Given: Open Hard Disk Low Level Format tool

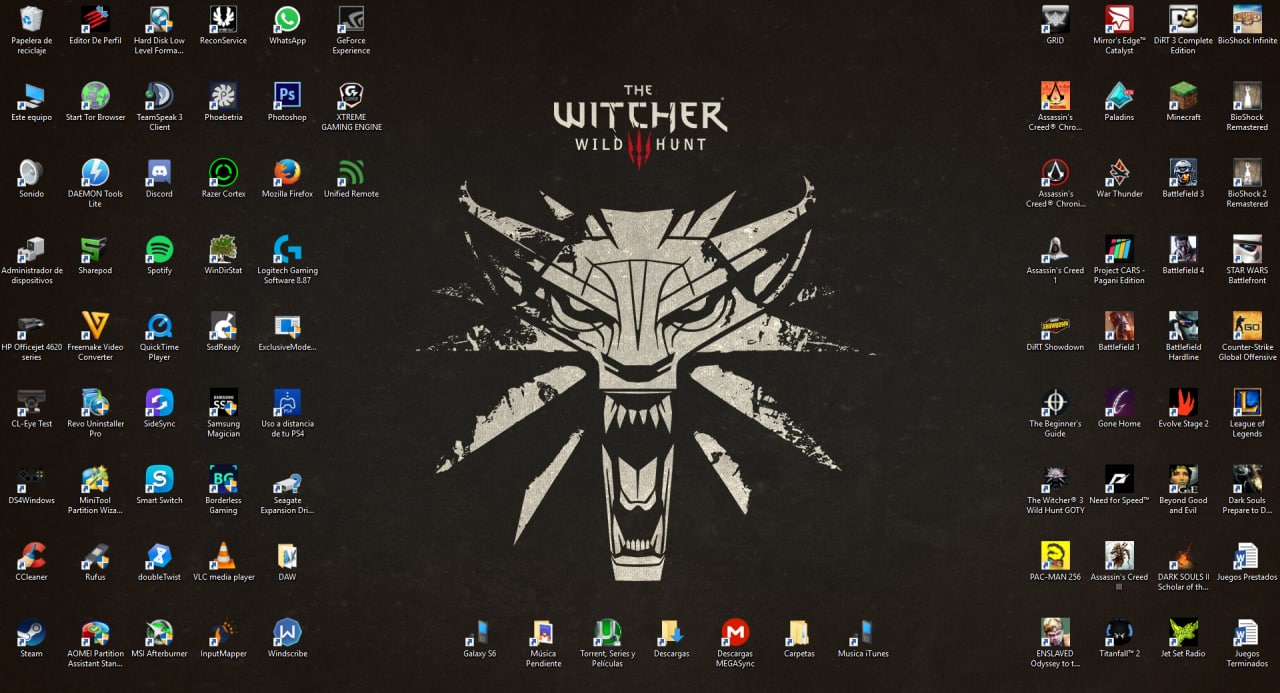Looking at the screenshot, I should point(159,19).
